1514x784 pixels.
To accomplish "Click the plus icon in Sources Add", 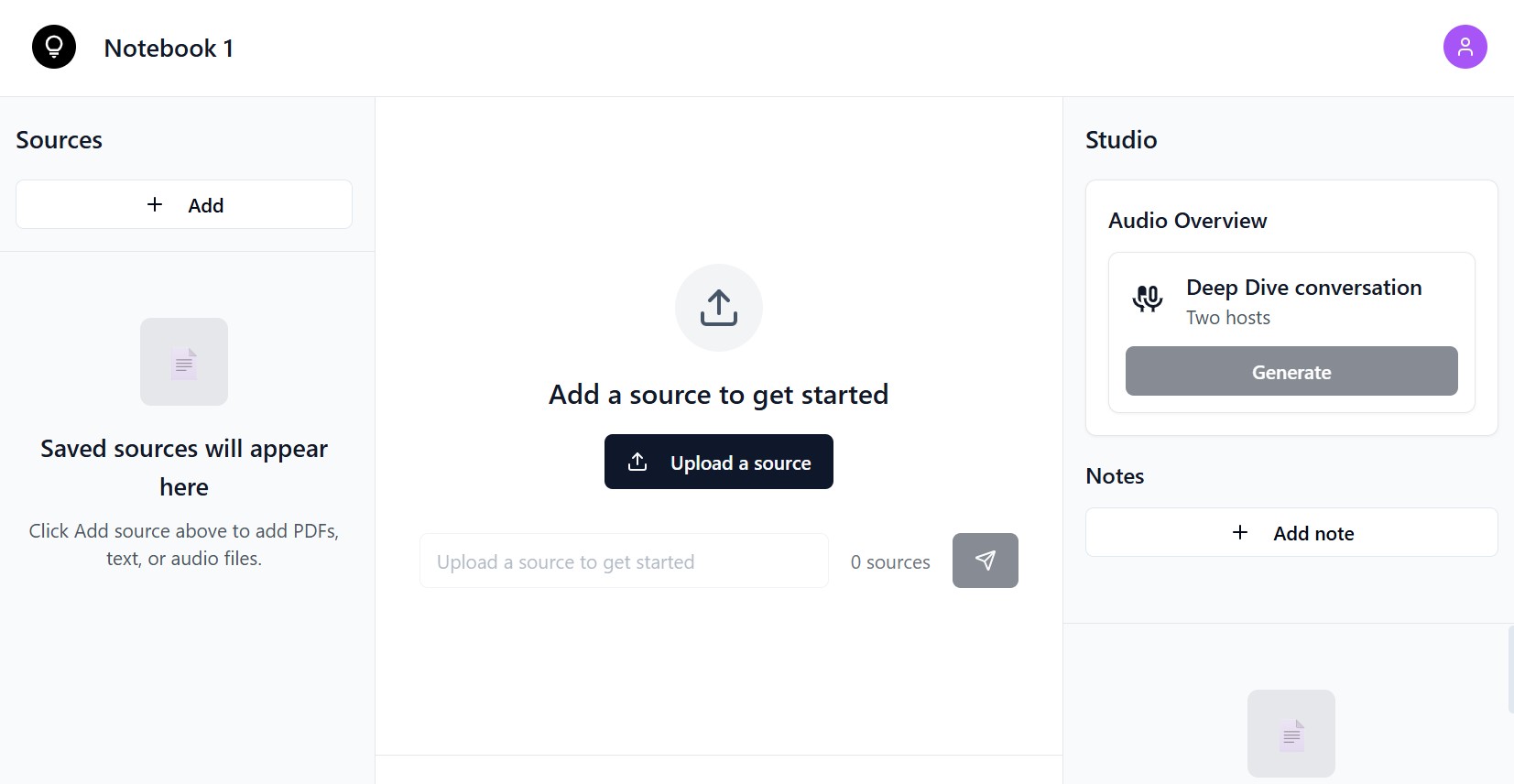I will [155, 204].
